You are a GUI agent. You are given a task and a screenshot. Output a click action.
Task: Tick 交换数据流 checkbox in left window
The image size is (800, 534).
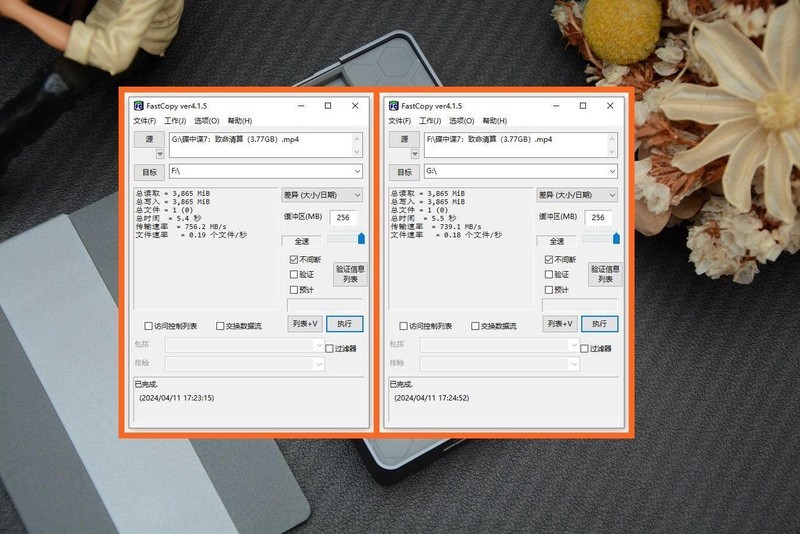220,326
